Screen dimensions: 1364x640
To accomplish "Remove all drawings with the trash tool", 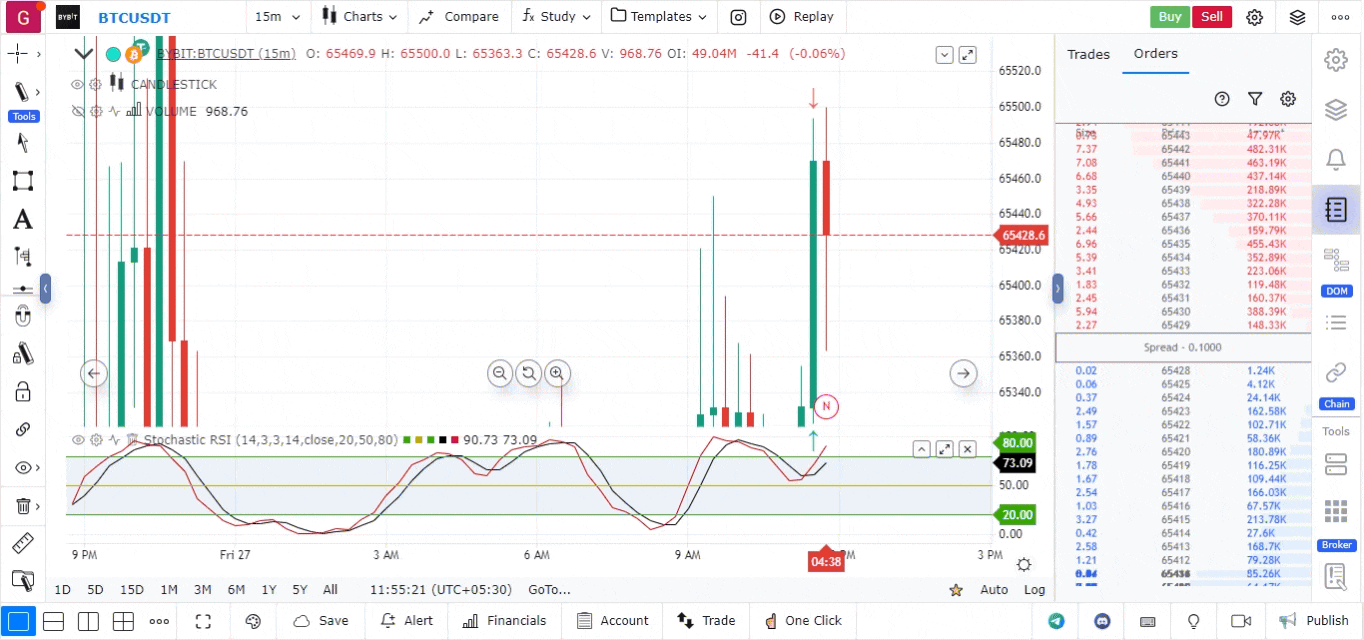I will [x=23, y=505].
